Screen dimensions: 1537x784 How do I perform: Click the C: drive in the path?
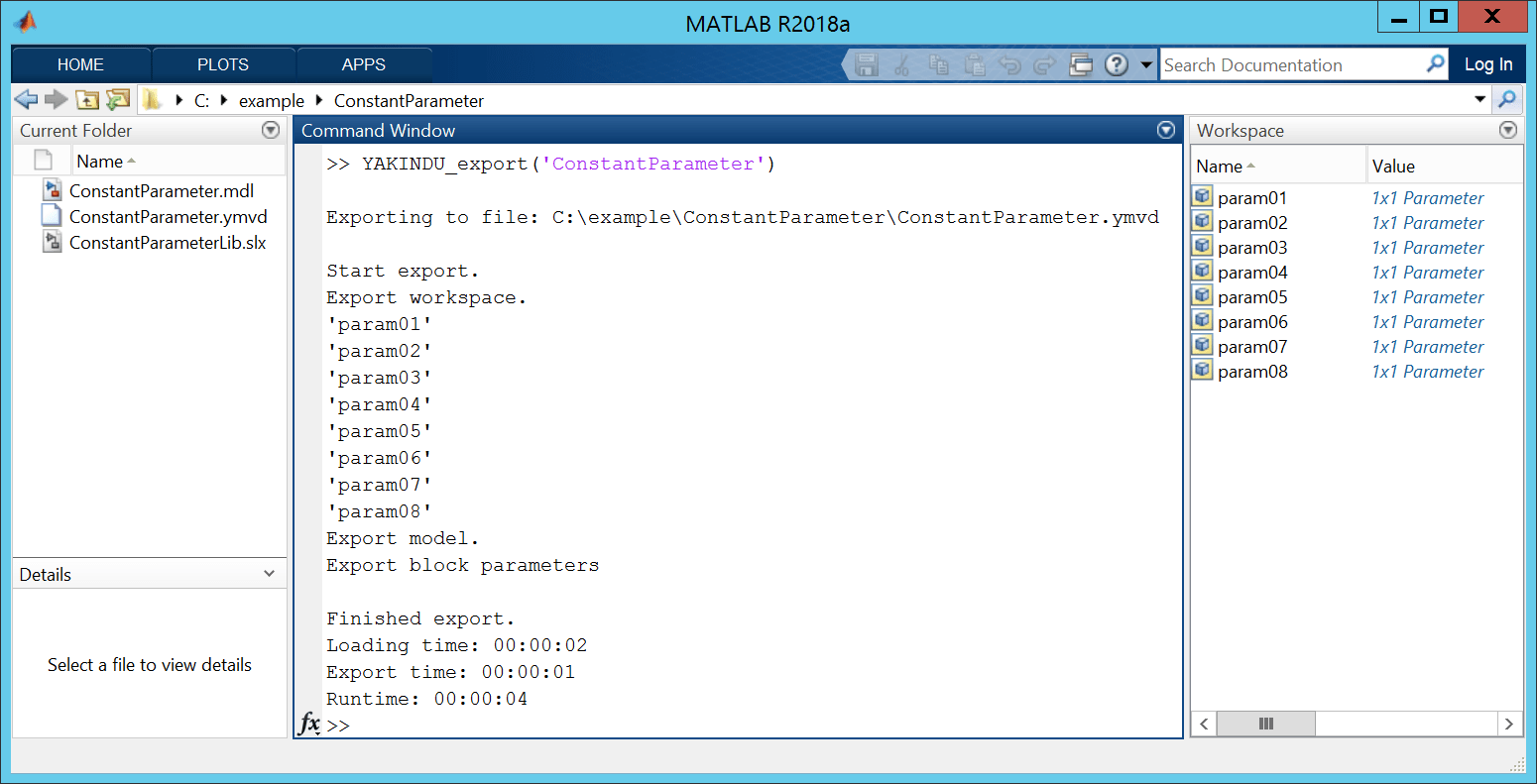pyautogui.click(x=201, y=100)
